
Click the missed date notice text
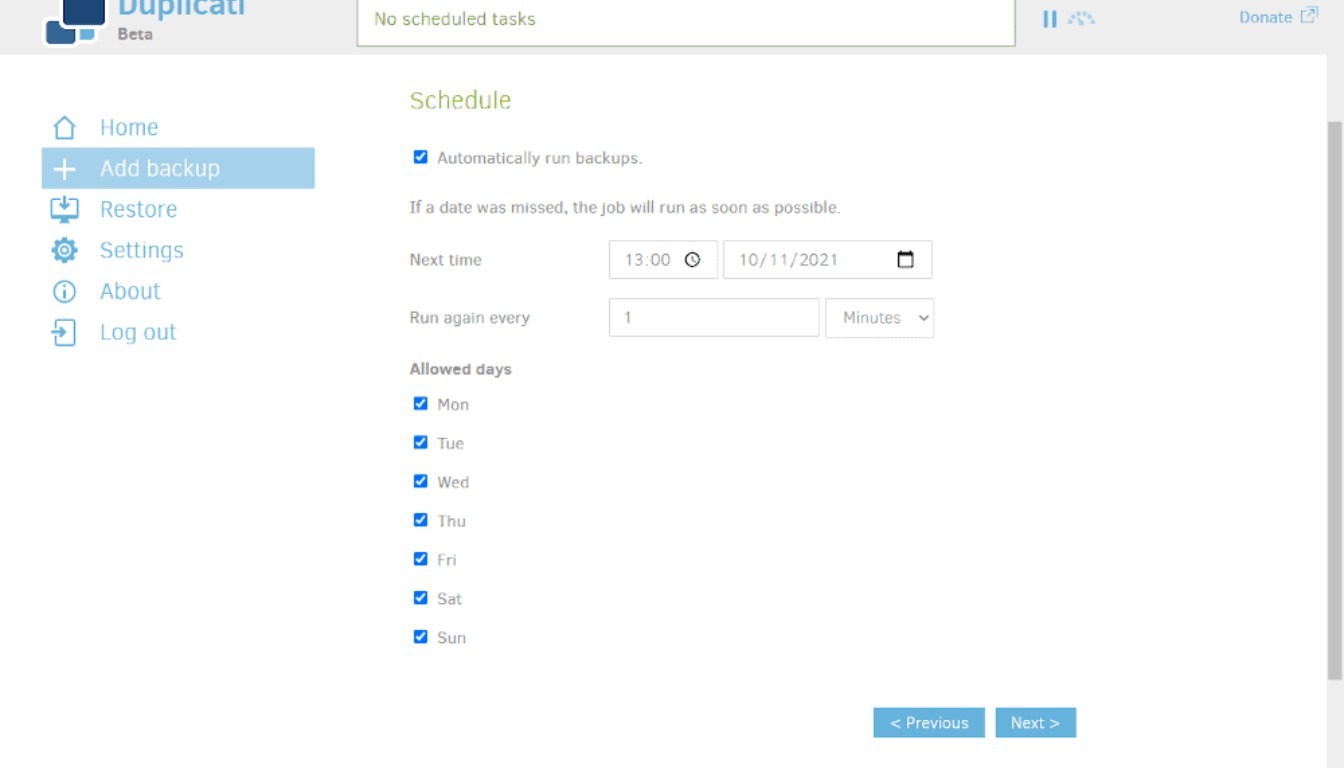[x=625, y=208]
